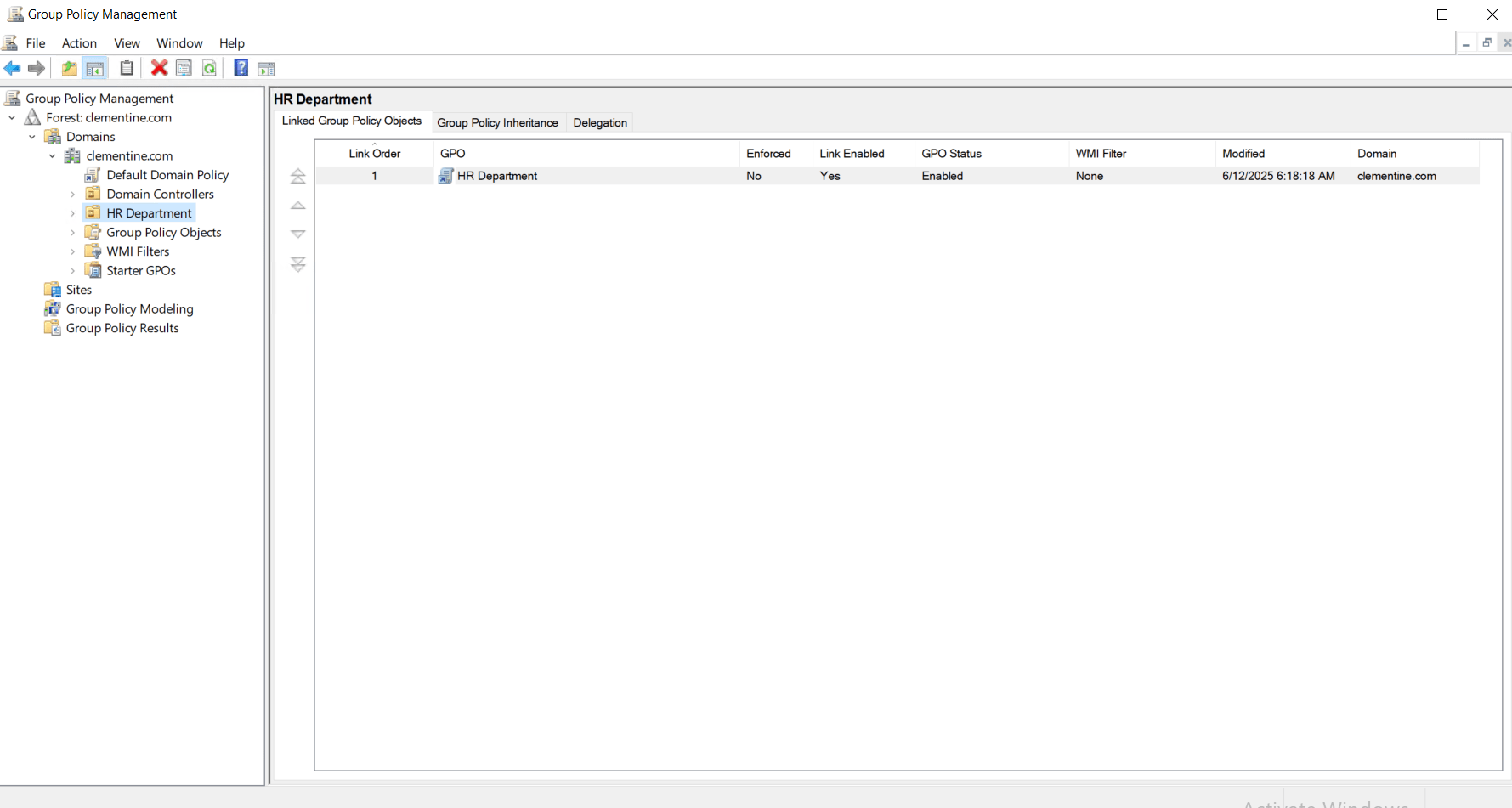The width and height of the screenshot is (1512, 808).
Task: Expand the Domain Controllers tree node
Action: click(x=72, y=195)
